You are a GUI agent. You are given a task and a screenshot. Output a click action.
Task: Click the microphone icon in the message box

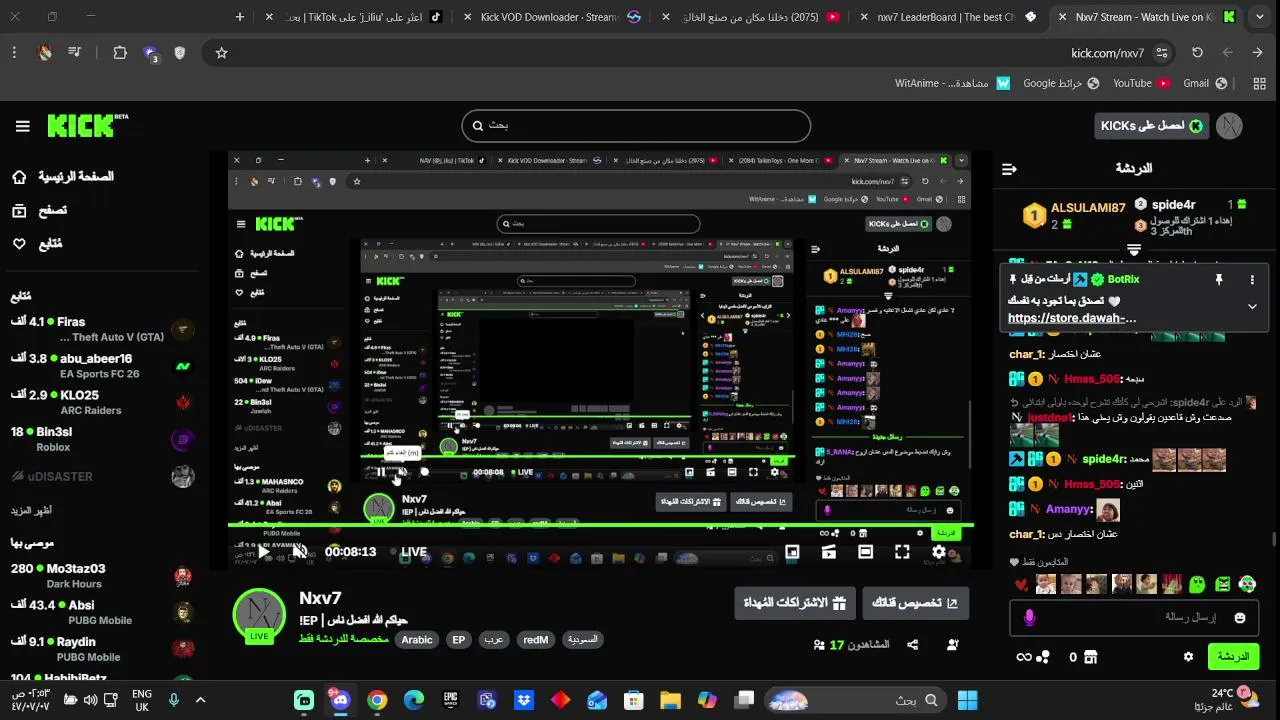click(1030, 618)
